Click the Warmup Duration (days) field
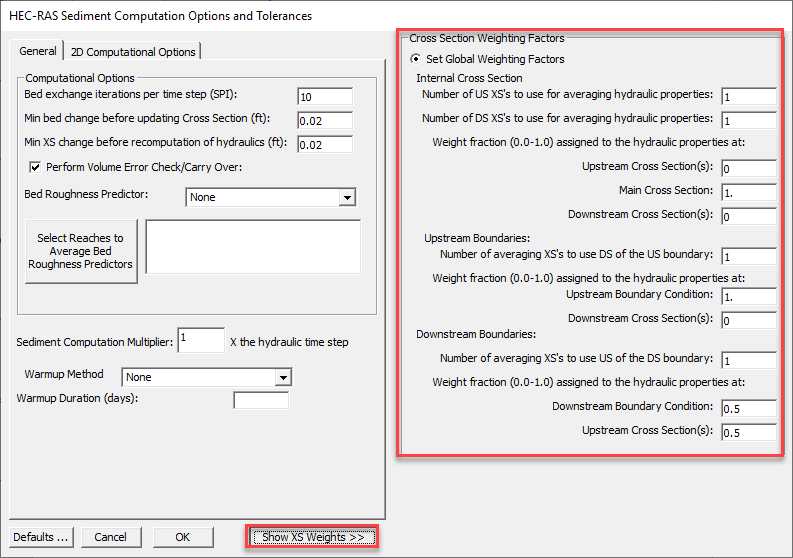 [261, 400]
